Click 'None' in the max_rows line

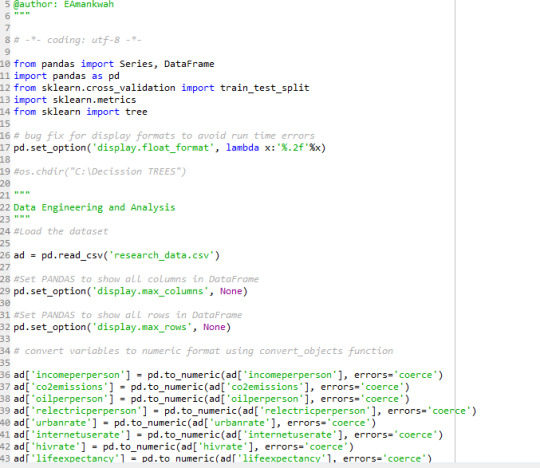coord(214,327)
